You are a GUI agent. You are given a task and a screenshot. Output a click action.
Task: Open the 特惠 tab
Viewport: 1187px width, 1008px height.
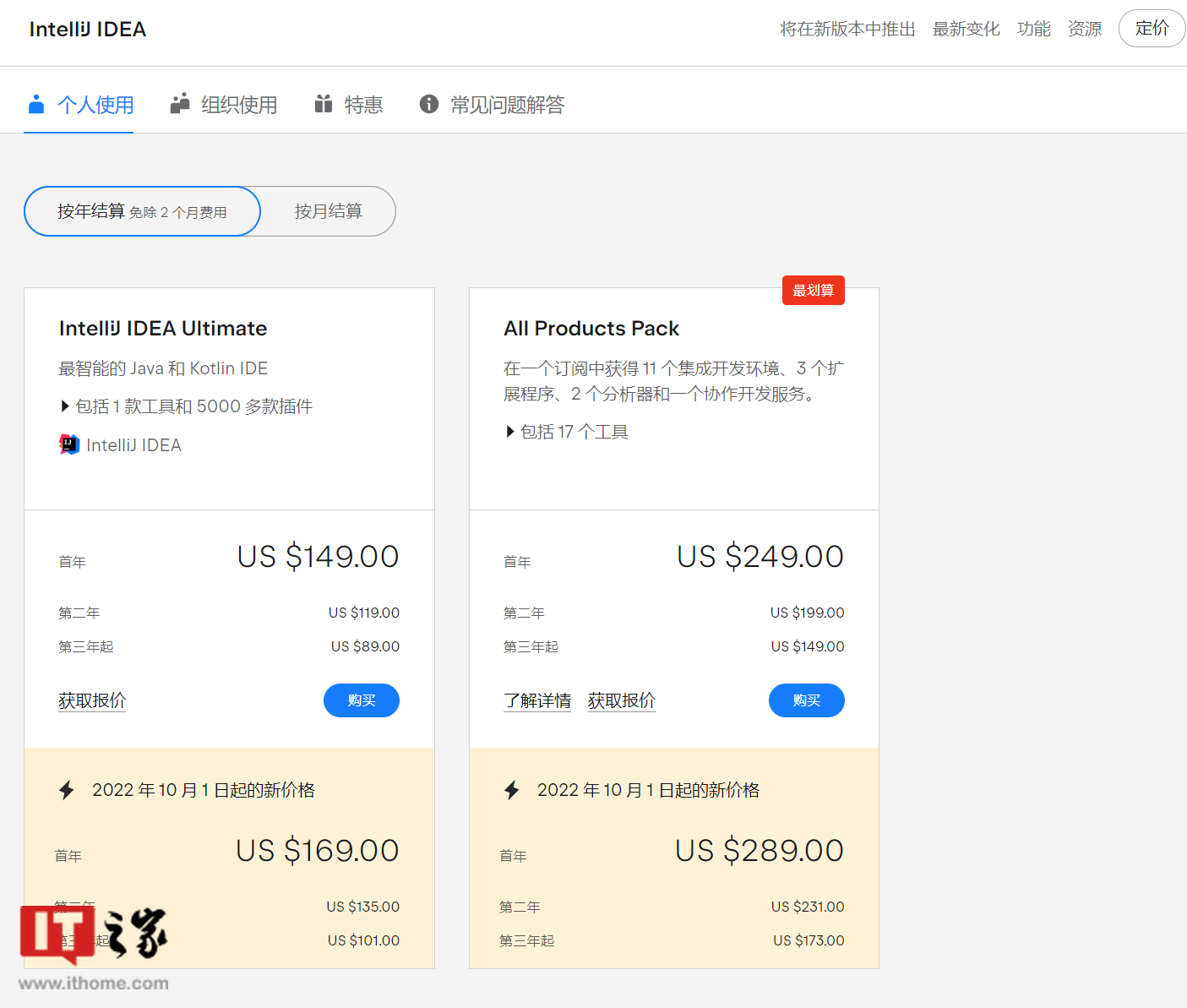click(x=349, y=105)
